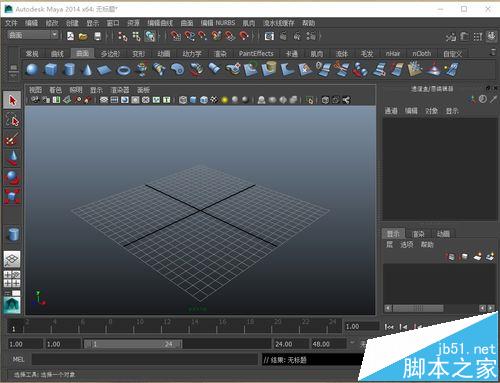Click the range slider bar showing 1 to 24
Screen dimensions: 500x383
[133, 344]
